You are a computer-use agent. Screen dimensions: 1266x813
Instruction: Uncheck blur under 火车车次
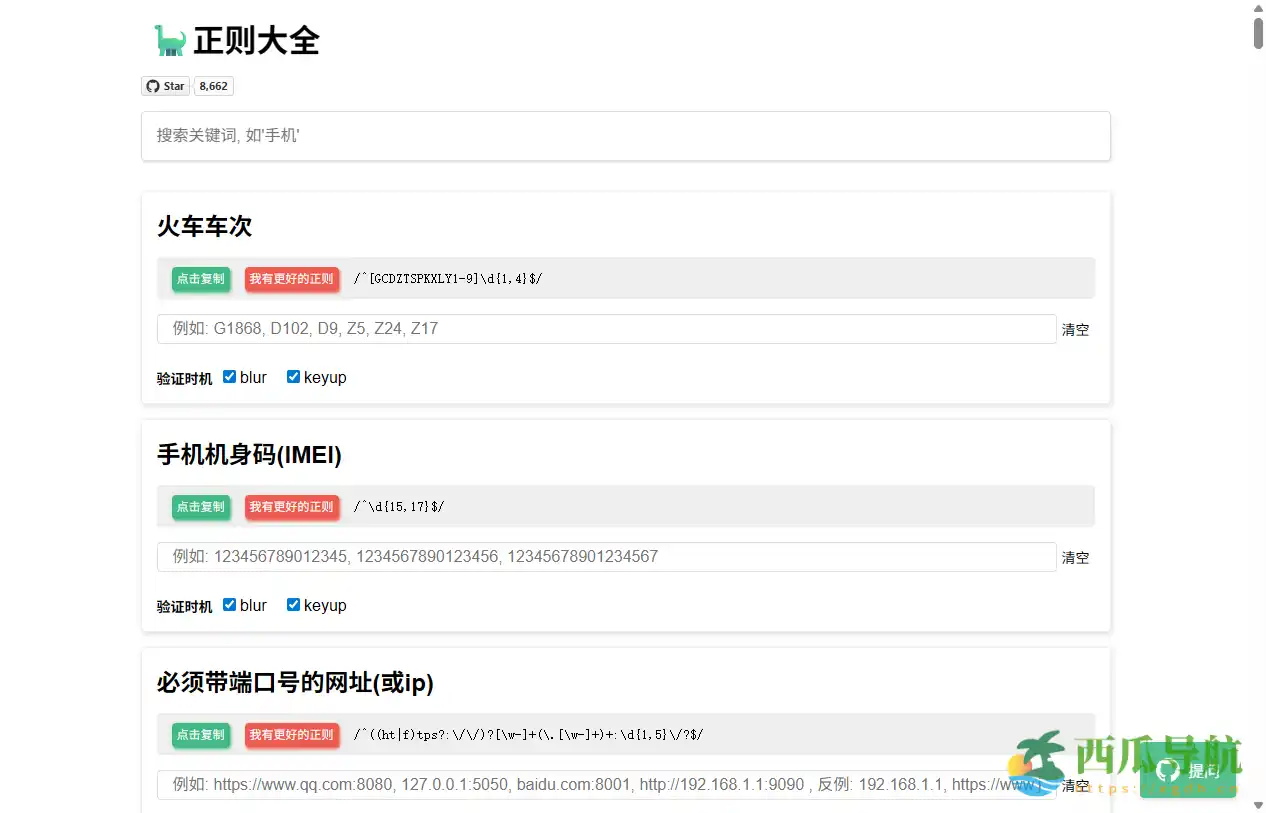pos(229,376)
